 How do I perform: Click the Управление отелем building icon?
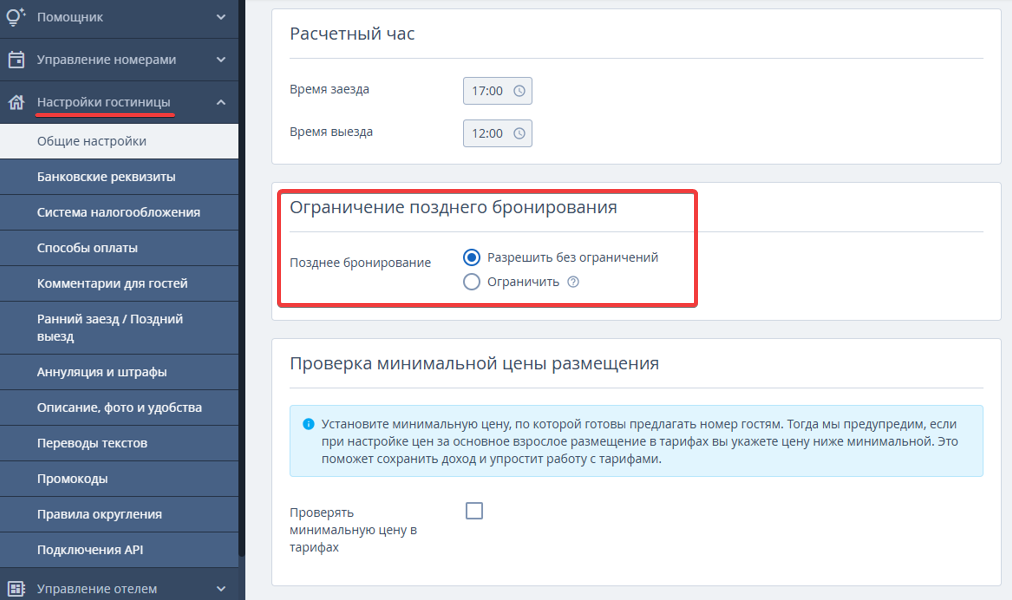(x=16, y=588)
